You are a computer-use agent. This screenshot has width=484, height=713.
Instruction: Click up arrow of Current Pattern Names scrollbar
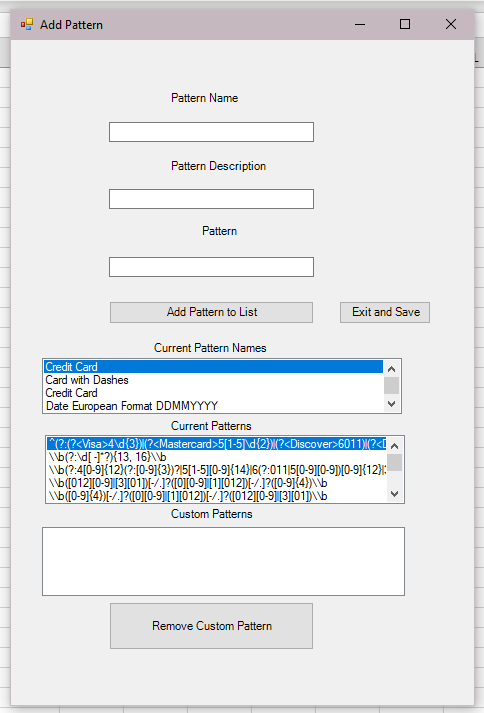pyautogui.click(x=392, y=369)
